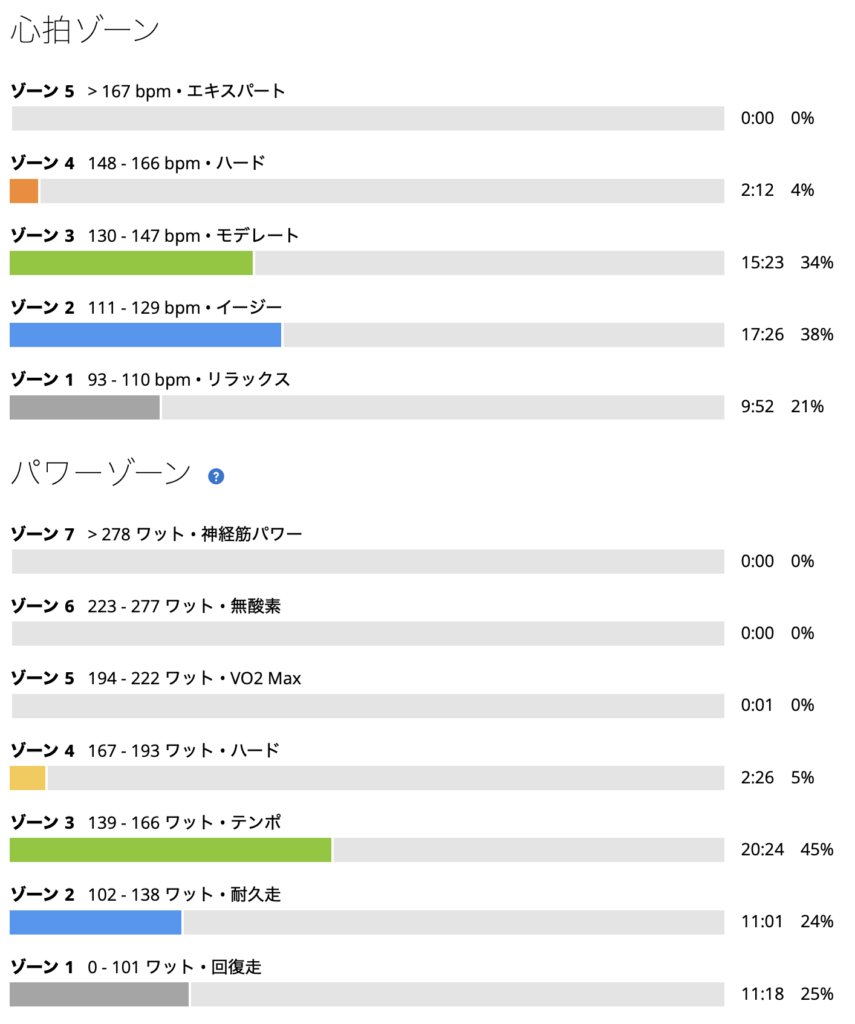Select the green heart rate zone 3 bar
This screenshot has height=1024, width=855.
pyautogui.click(x=131, y=263)
